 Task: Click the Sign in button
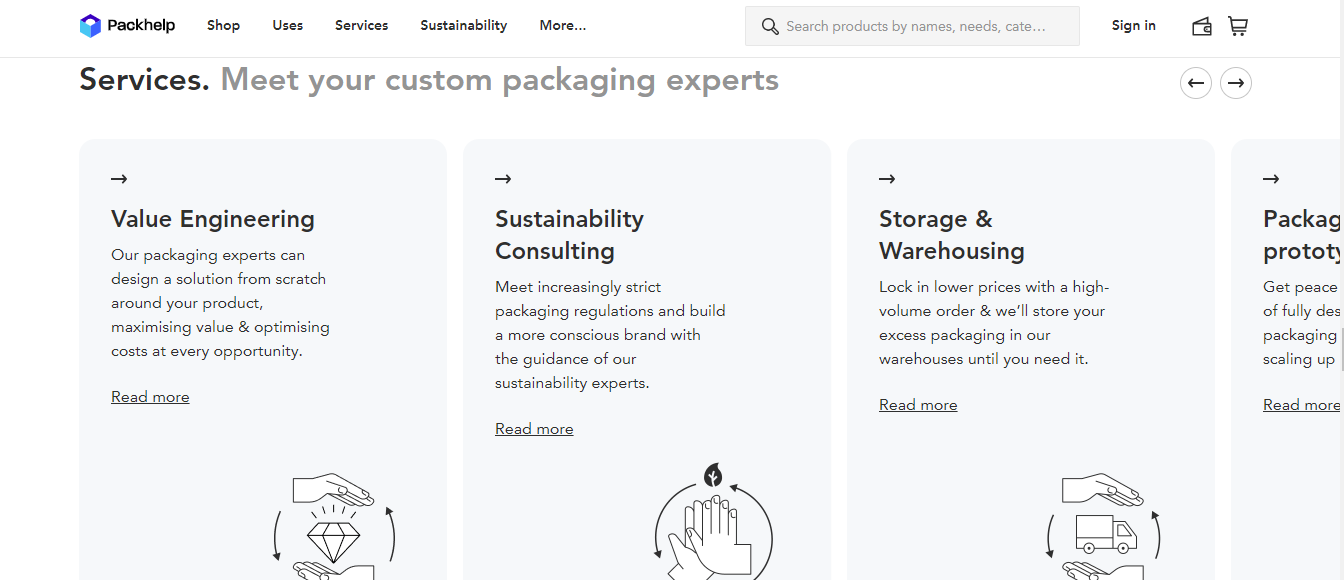(x=1133, y=25)
